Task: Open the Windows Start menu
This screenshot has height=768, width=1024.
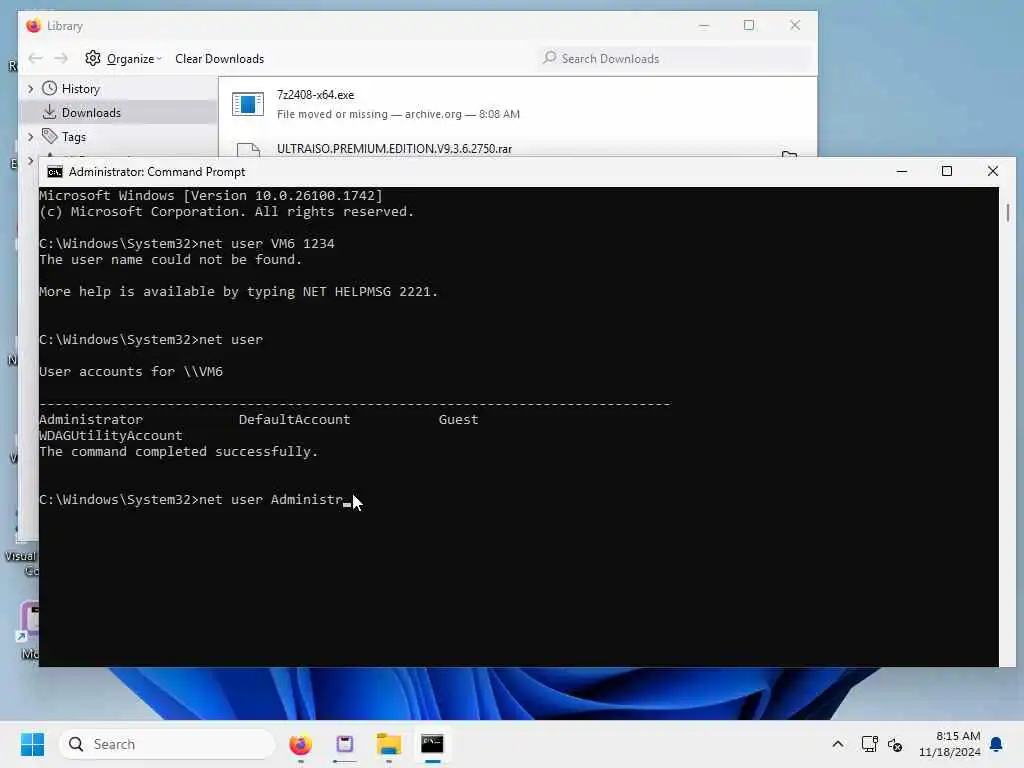Action: point(32,744)
